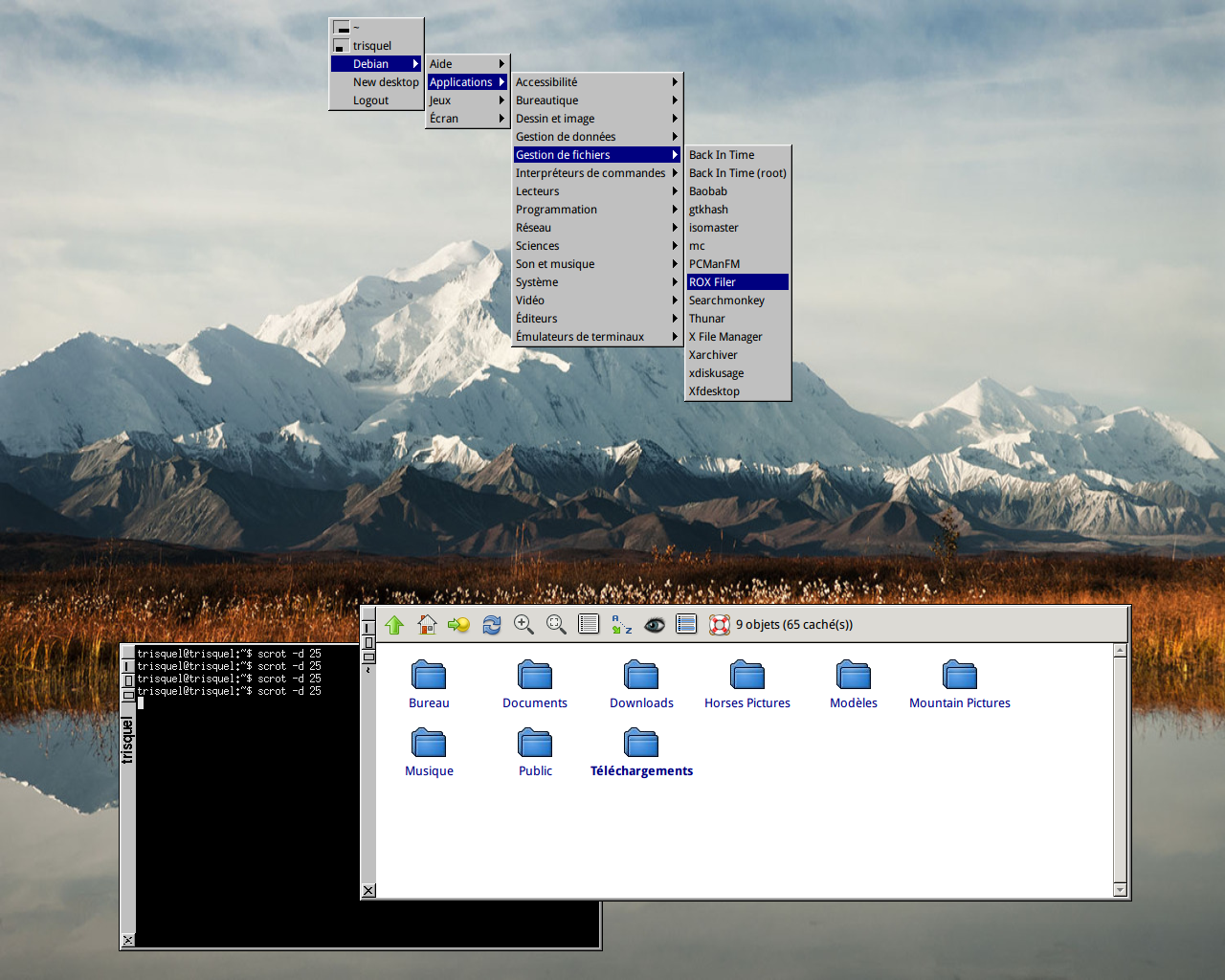The width and height of the screenshot is (1225, 980).
Task: Choose New desktop from root menu
Action: click(x=376, y=82)
